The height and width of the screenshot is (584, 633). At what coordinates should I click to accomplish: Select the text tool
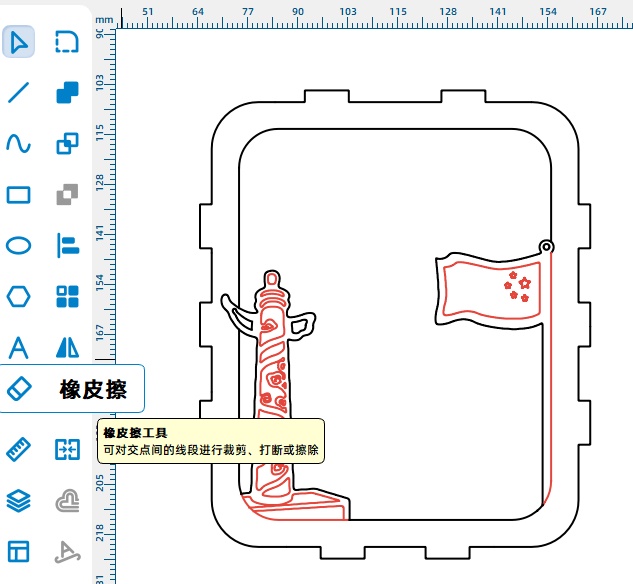click(19, 348)
